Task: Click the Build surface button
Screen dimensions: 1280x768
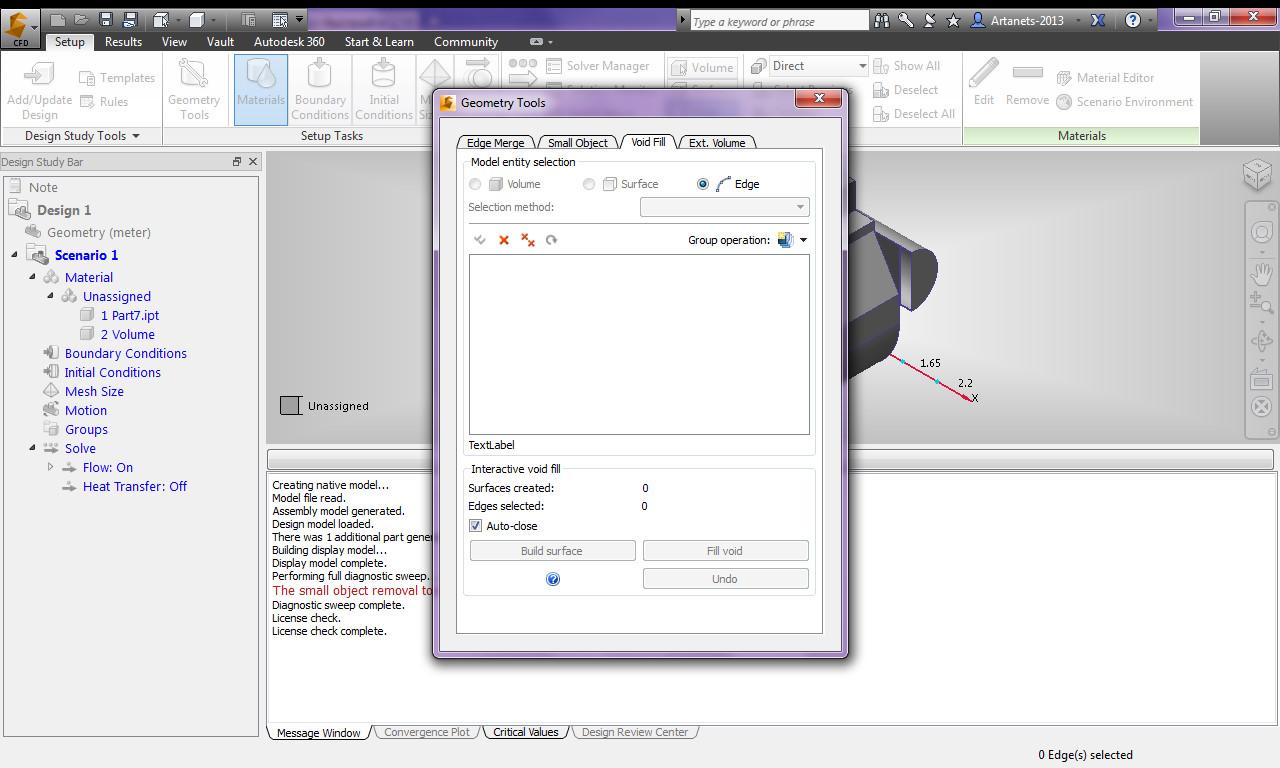Action: point(552,551)
